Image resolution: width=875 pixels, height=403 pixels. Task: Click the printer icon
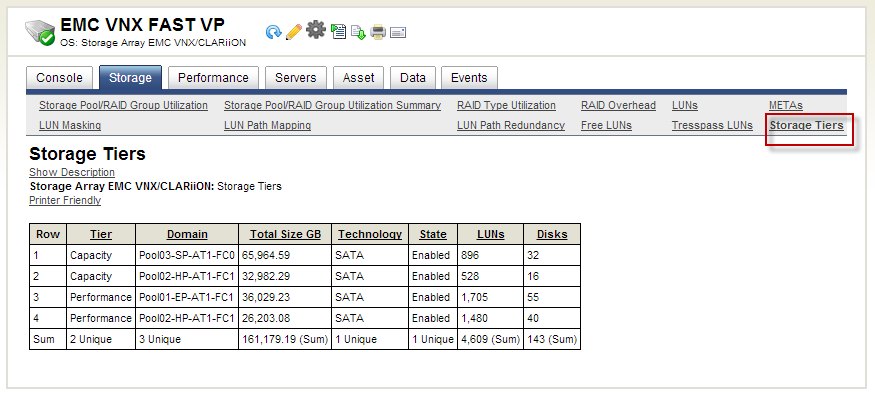(378, 32)
